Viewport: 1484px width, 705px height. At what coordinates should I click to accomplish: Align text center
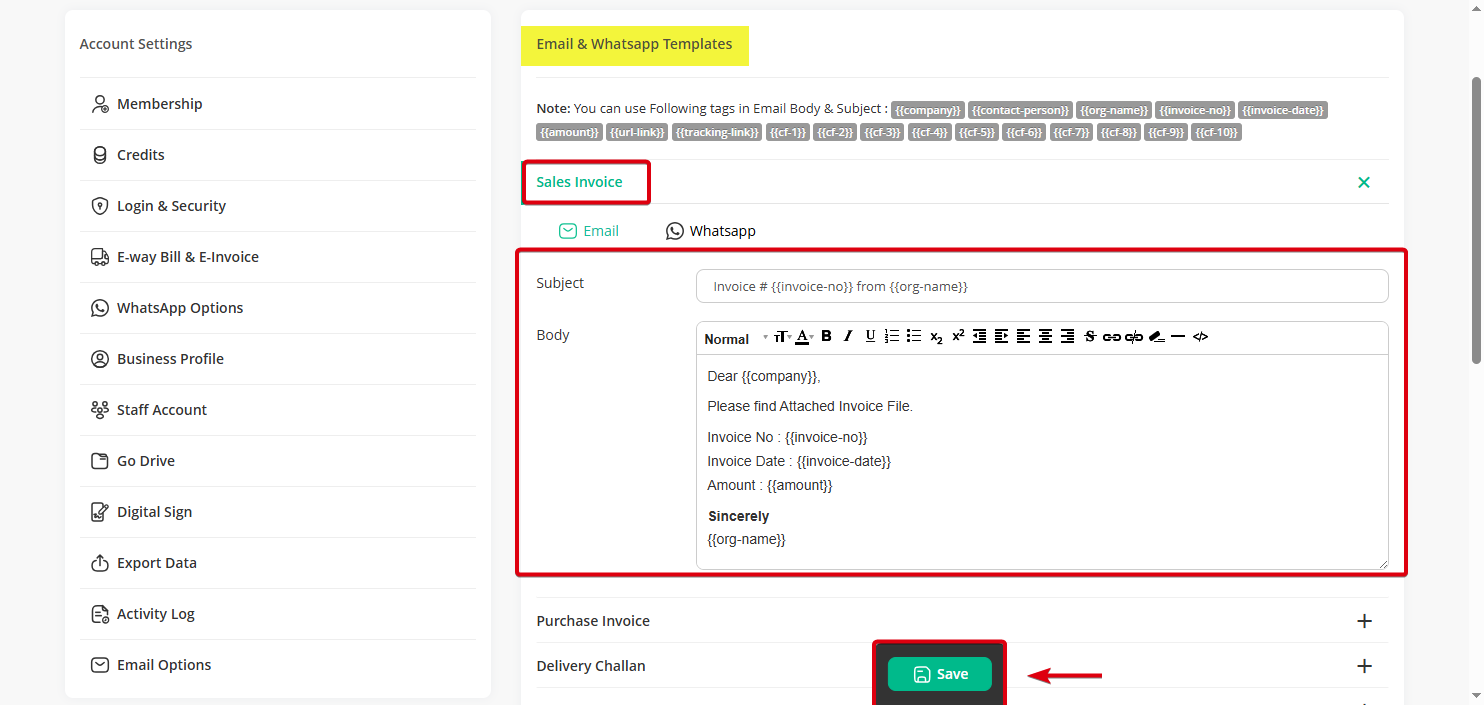[1045, 336]
